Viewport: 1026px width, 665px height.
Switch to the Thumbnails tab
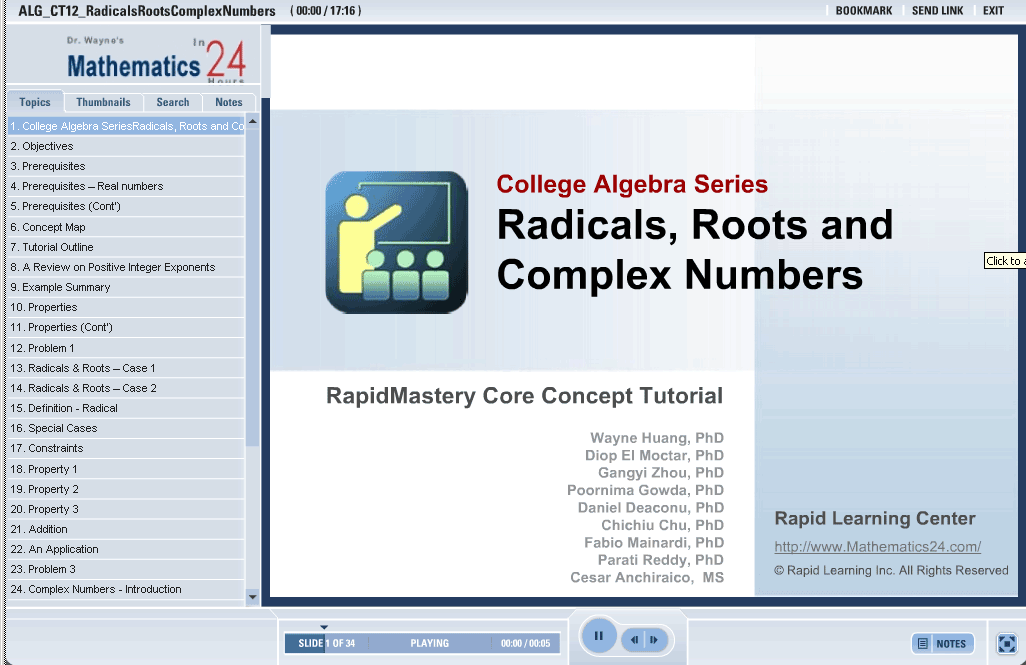pyautogui.click(x=103, y=102)
